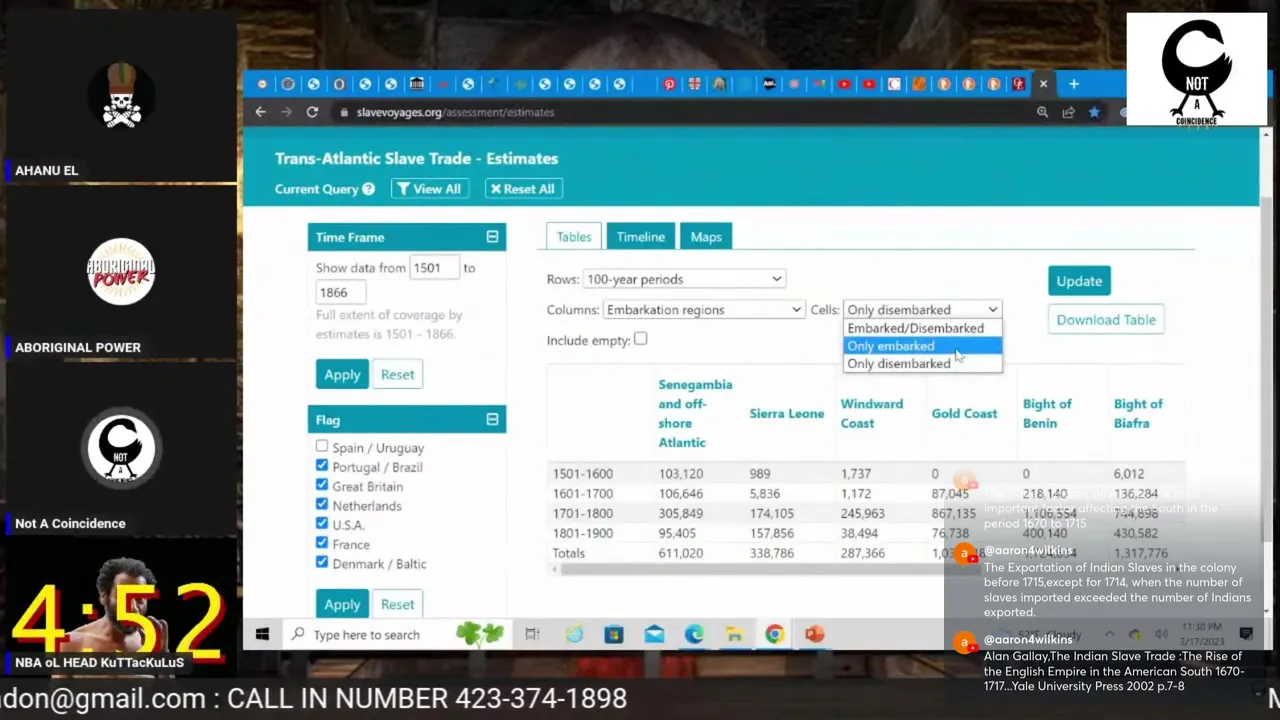The height and width of the screenshot is (720, 1280).
Task: Go back using the browser back arrow
Action: click(261, 112)
